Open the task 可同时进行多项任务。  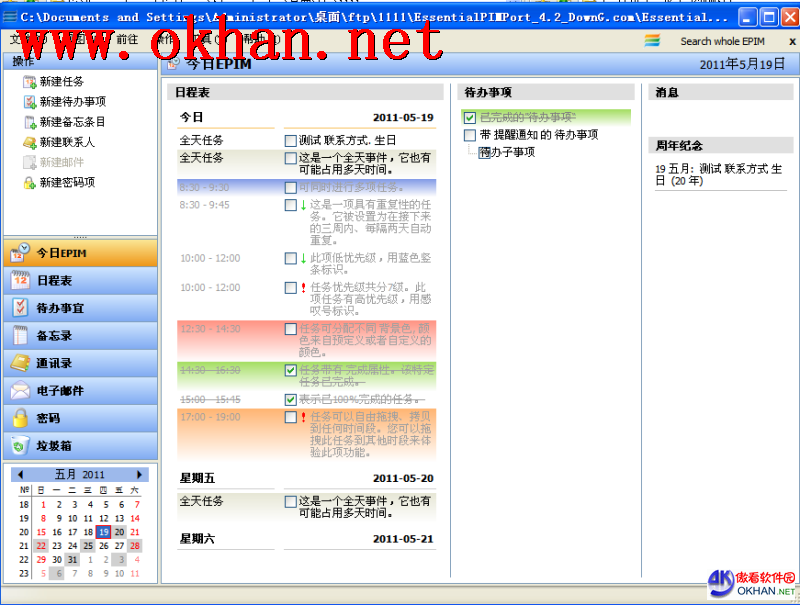352,188
